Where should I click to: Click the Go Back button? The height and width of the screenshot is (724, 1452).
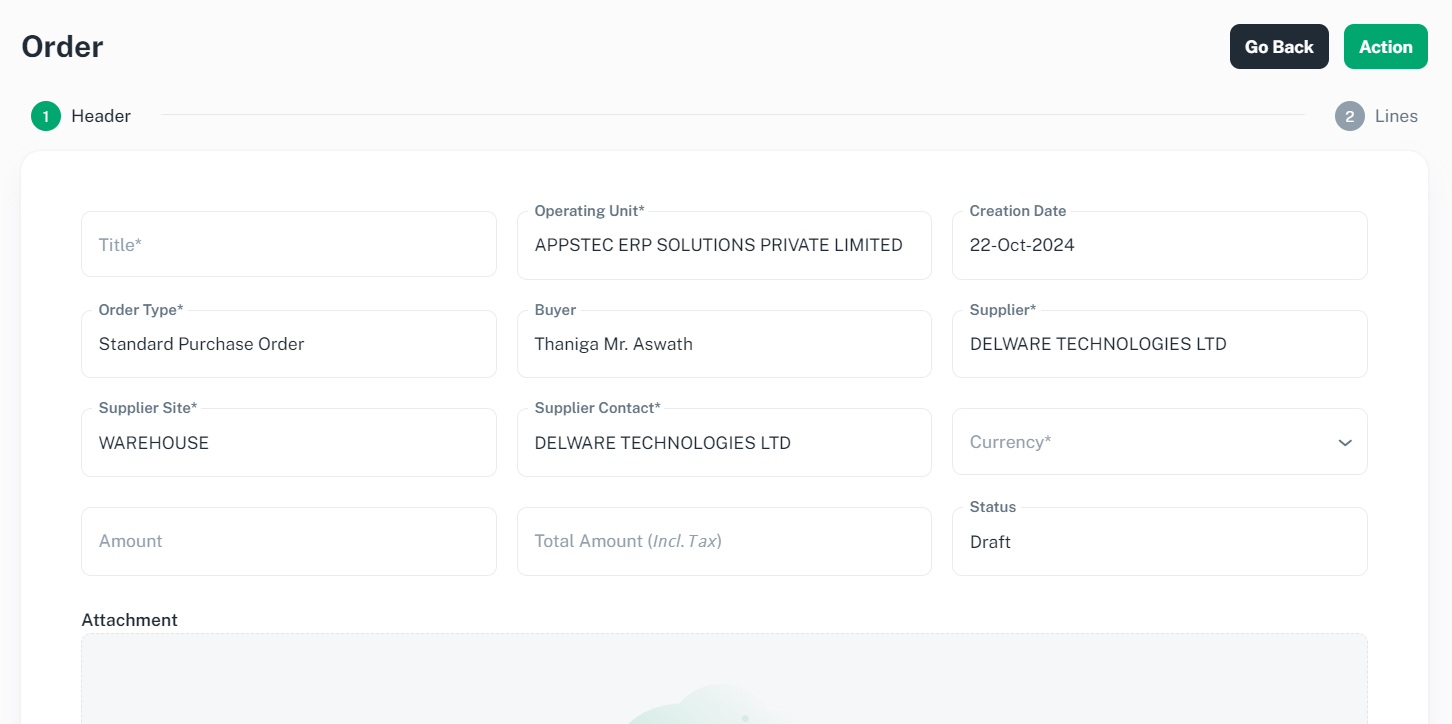tap(1279, 46)
